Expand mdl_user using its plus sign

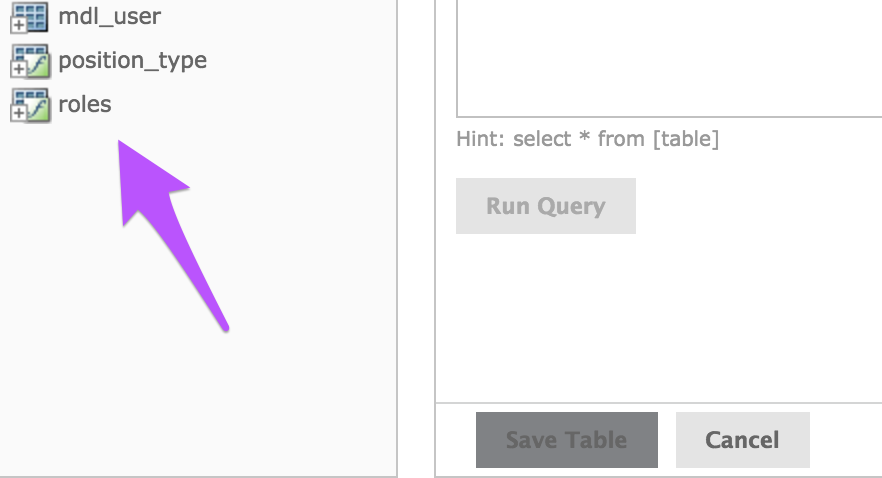tap(18, 25)
